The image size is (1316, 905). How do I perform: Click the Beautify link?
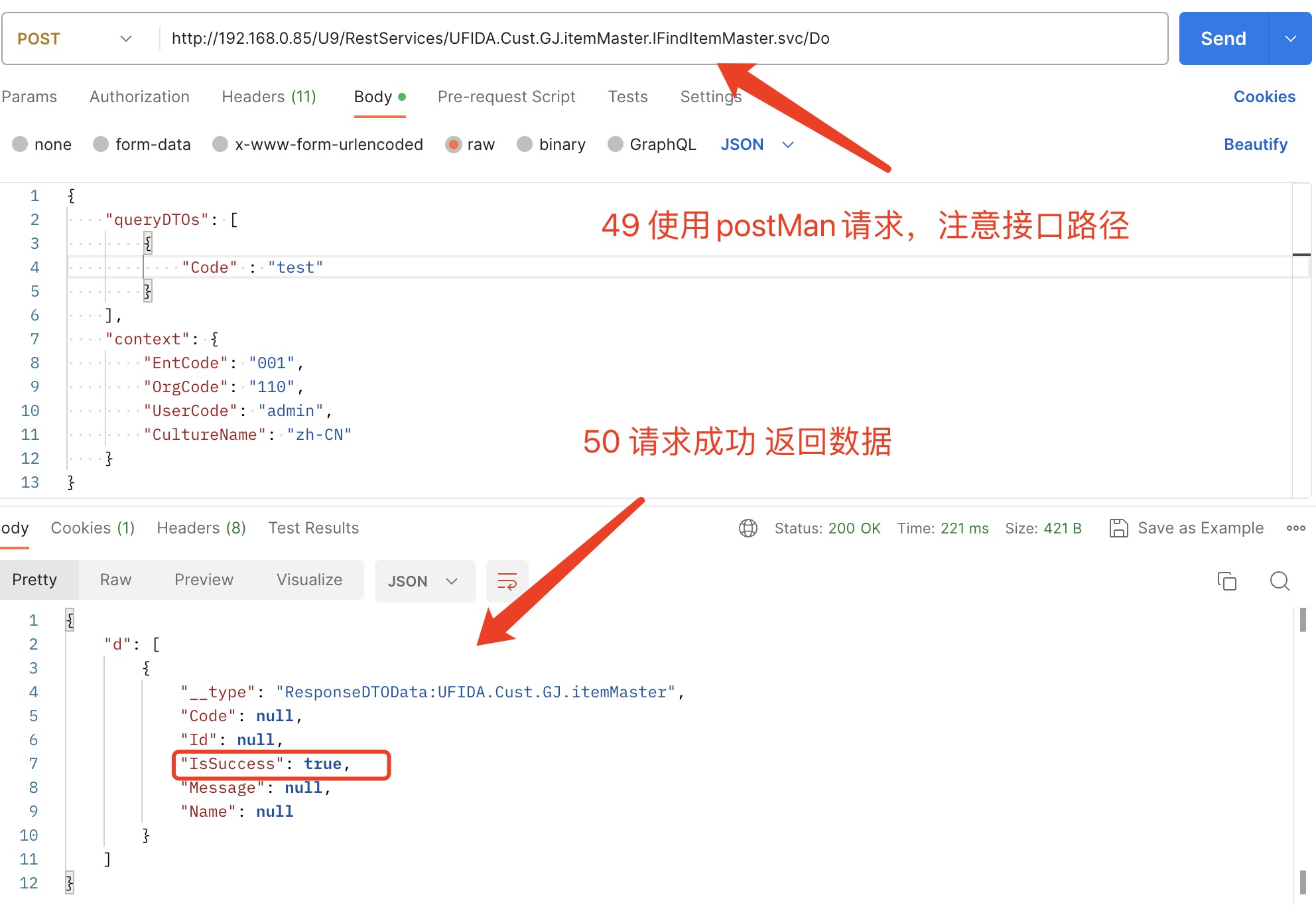pos(1255,145)
